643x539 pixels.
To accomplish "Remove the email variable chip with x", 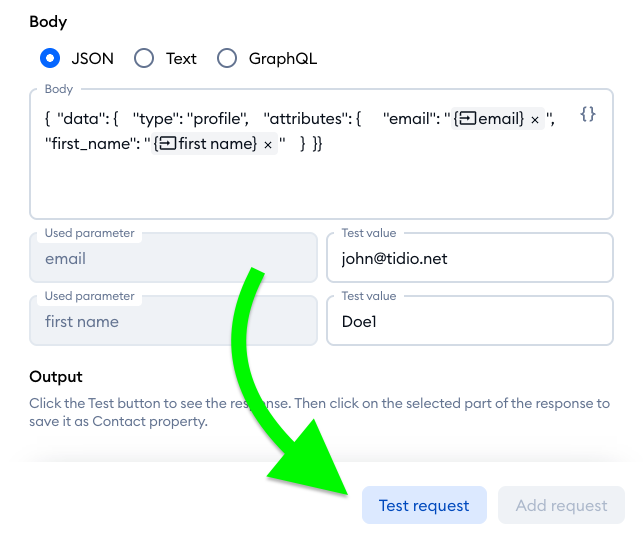I will point(535,120).
